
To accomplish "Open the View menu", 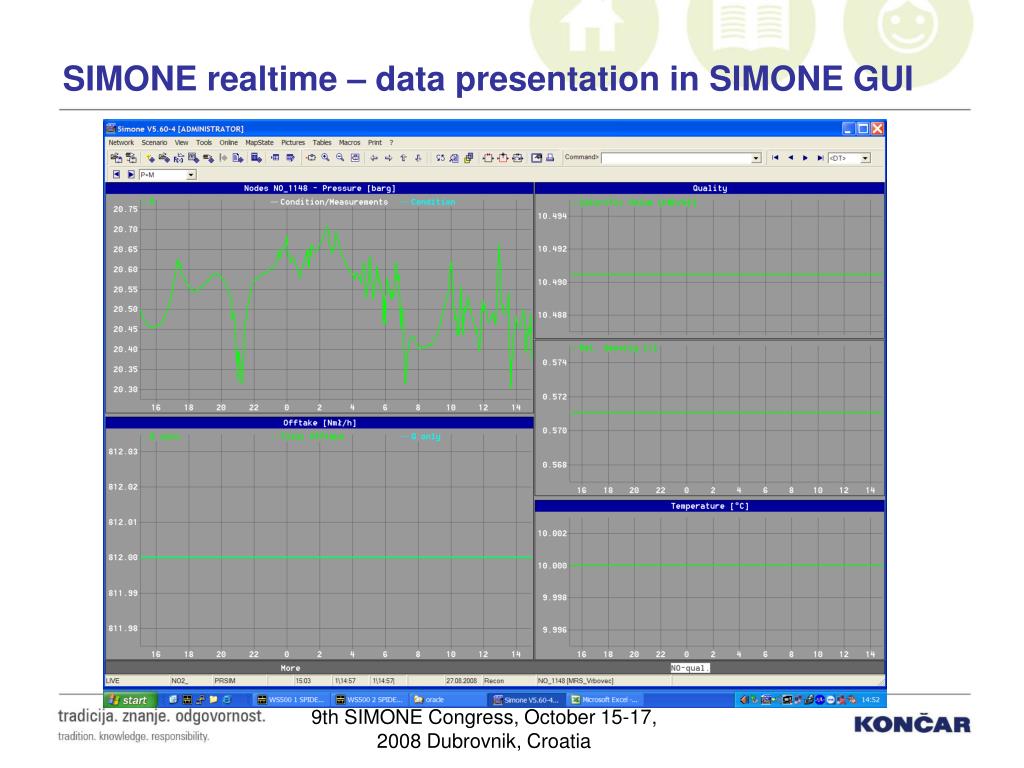I will (x=182, y=142).
